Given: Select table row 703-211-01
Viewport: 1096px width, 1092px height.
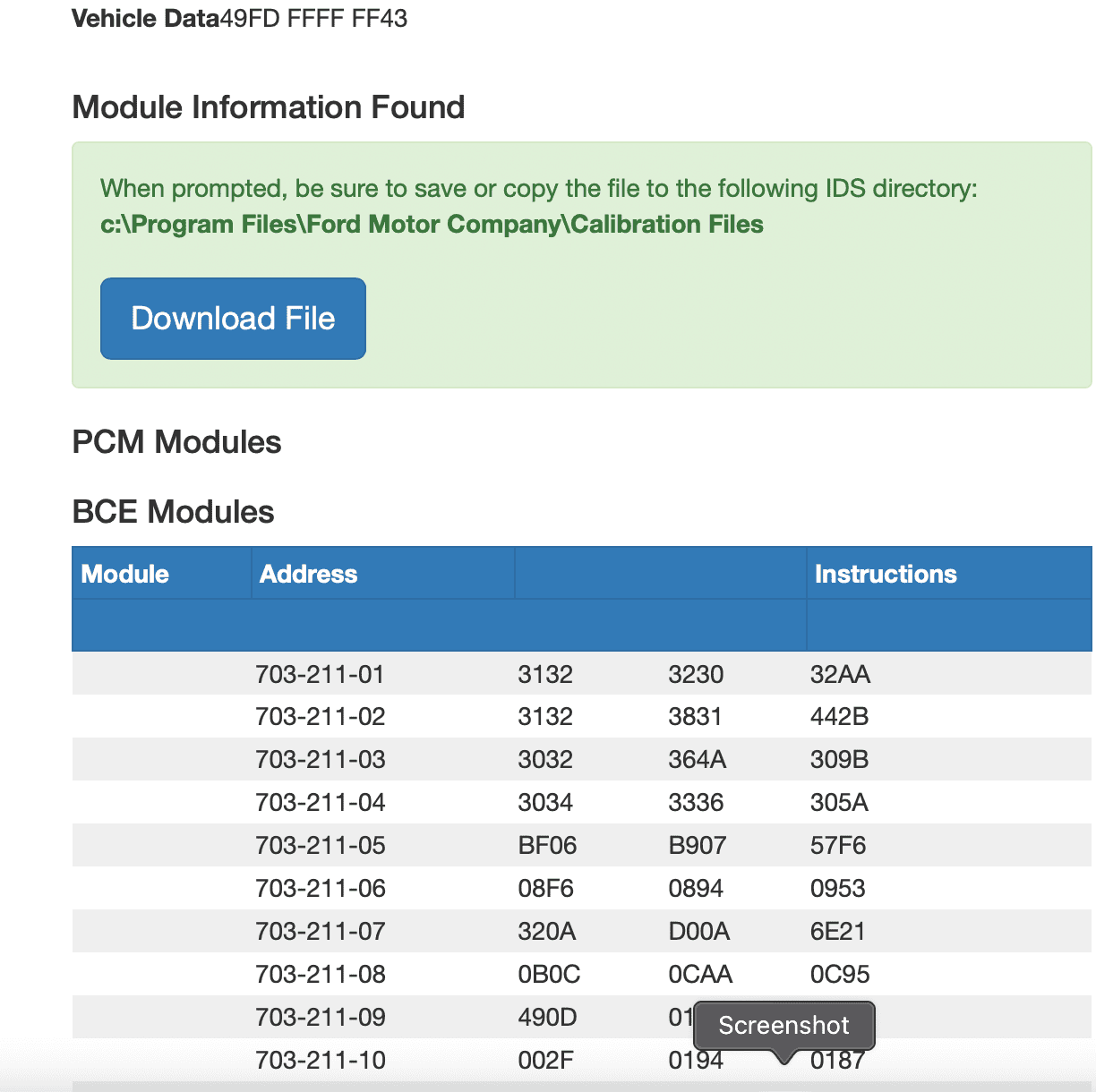Looking at the screenshot, I should point(582,673).
